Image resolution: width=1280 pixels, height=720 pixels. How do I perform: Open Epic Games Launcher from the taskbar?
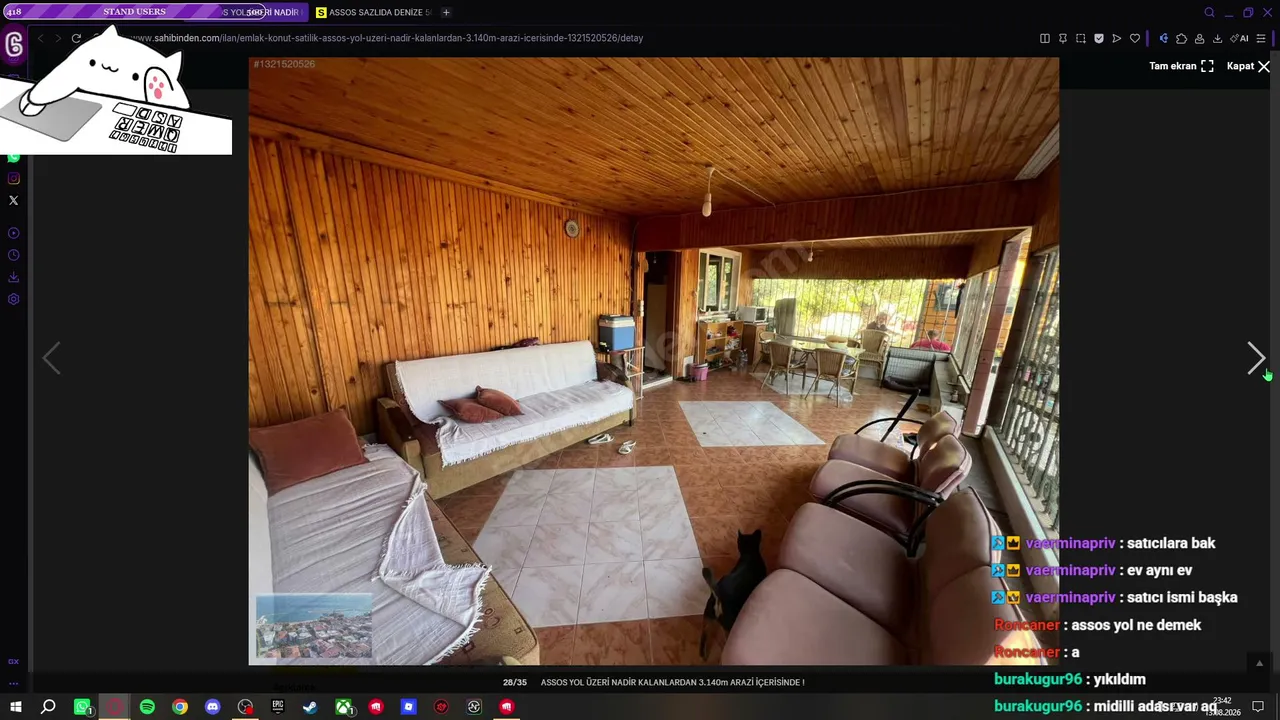278,707
